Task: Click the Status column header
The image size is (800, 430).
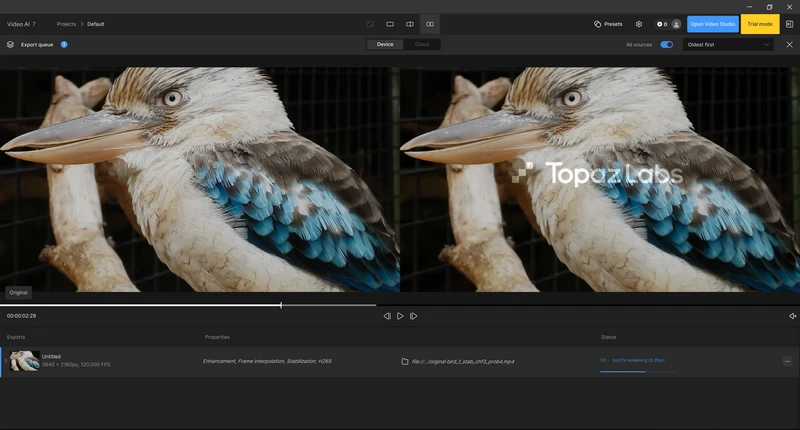Action: tap(608, 337)
